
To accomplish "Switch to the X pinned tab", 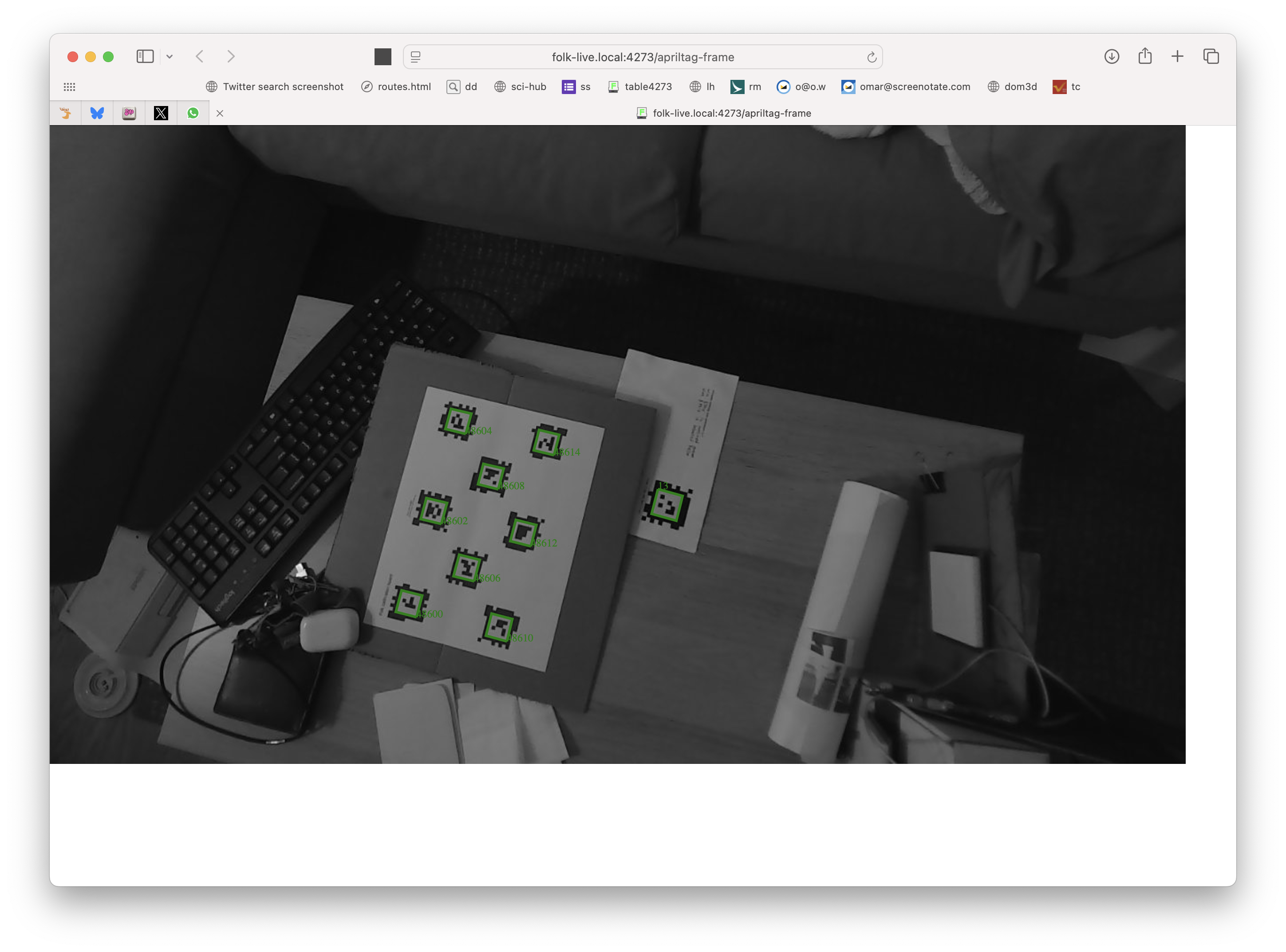I will (x=161, y=113).
